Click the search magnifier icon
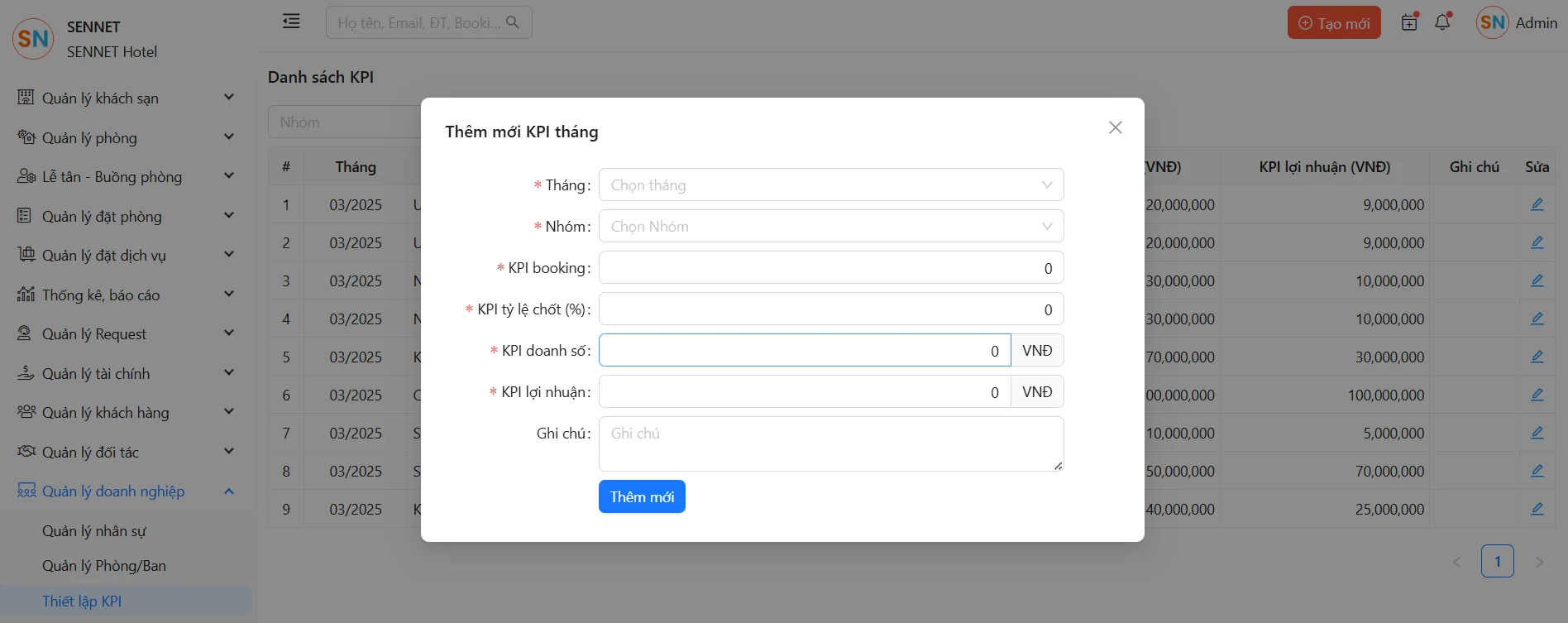The image size is (1568, 623). [513, 22]
